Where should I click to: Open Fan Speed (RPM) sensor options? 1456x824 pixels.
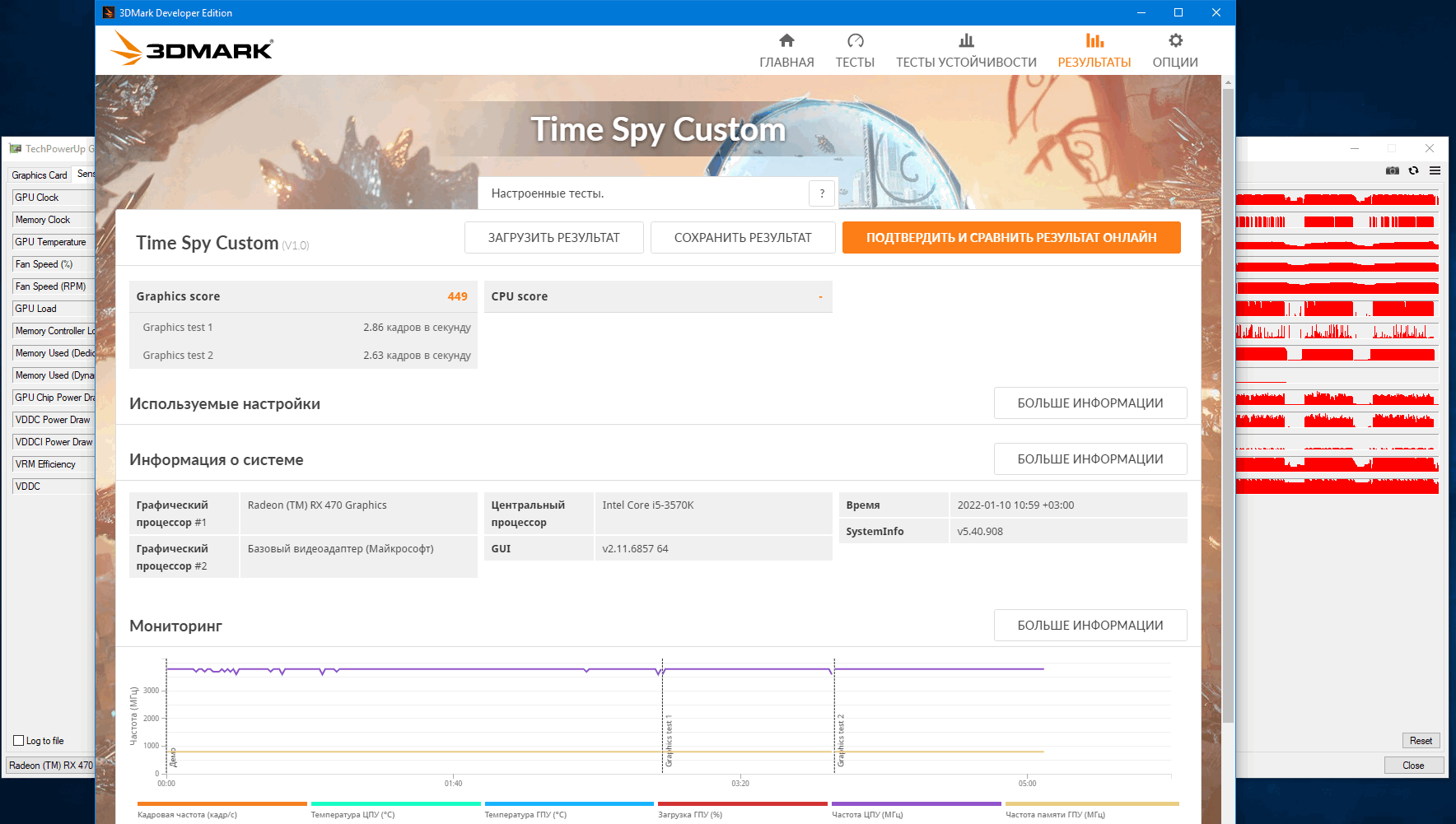tap(54, 286)
